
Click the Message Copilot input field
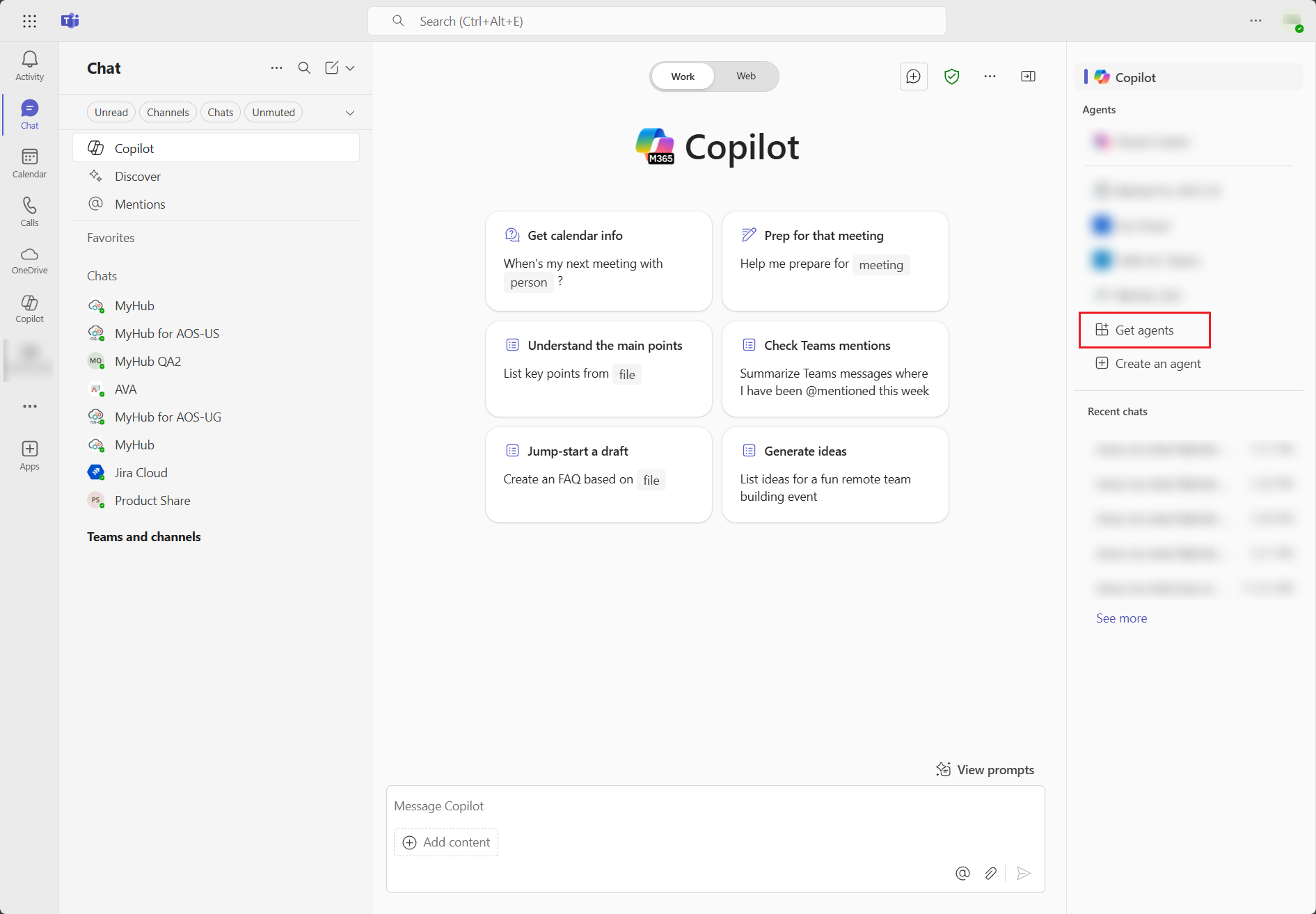715,806
